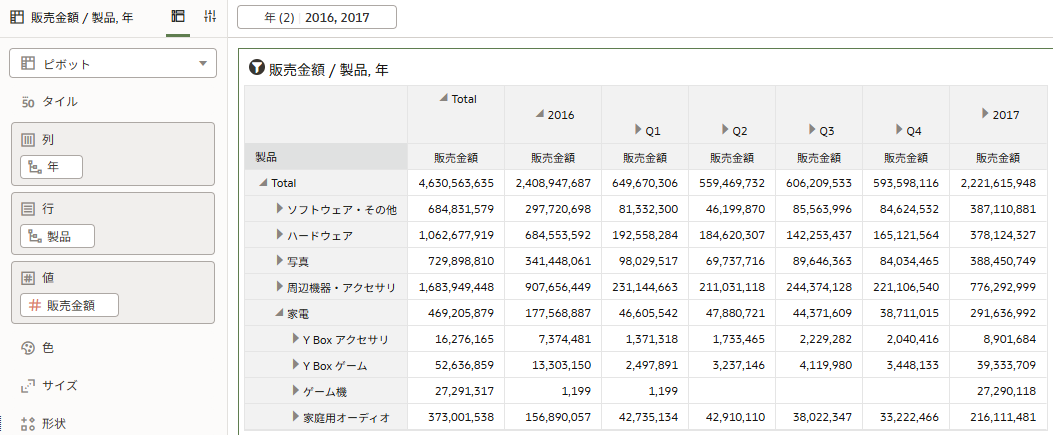Click the filter funnel icon beside chart title
Viewport: 1053px width, 435px height.
click(257, 68)
